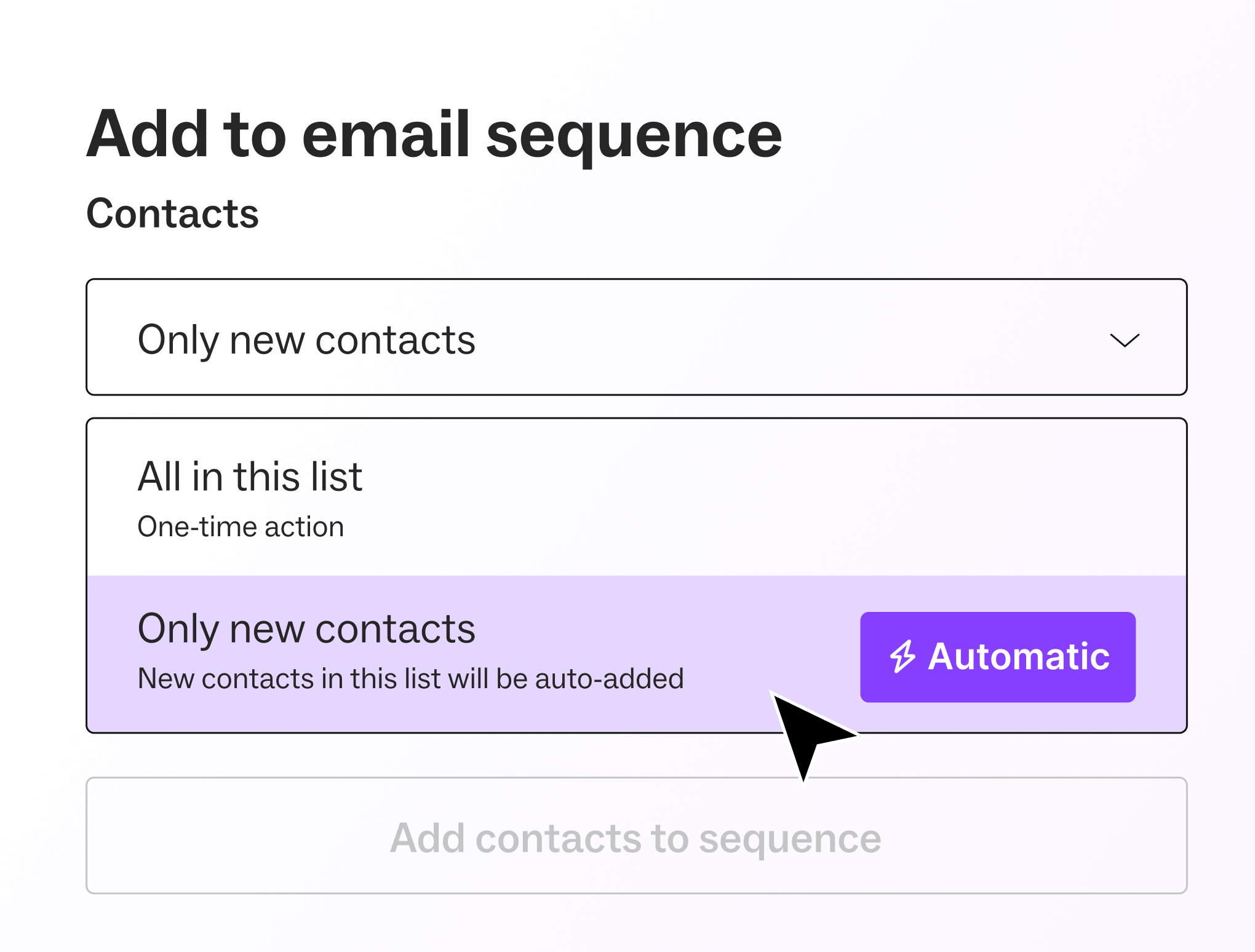
Task: Click the lightning bolt icon
Action: [x=902, y=657]
